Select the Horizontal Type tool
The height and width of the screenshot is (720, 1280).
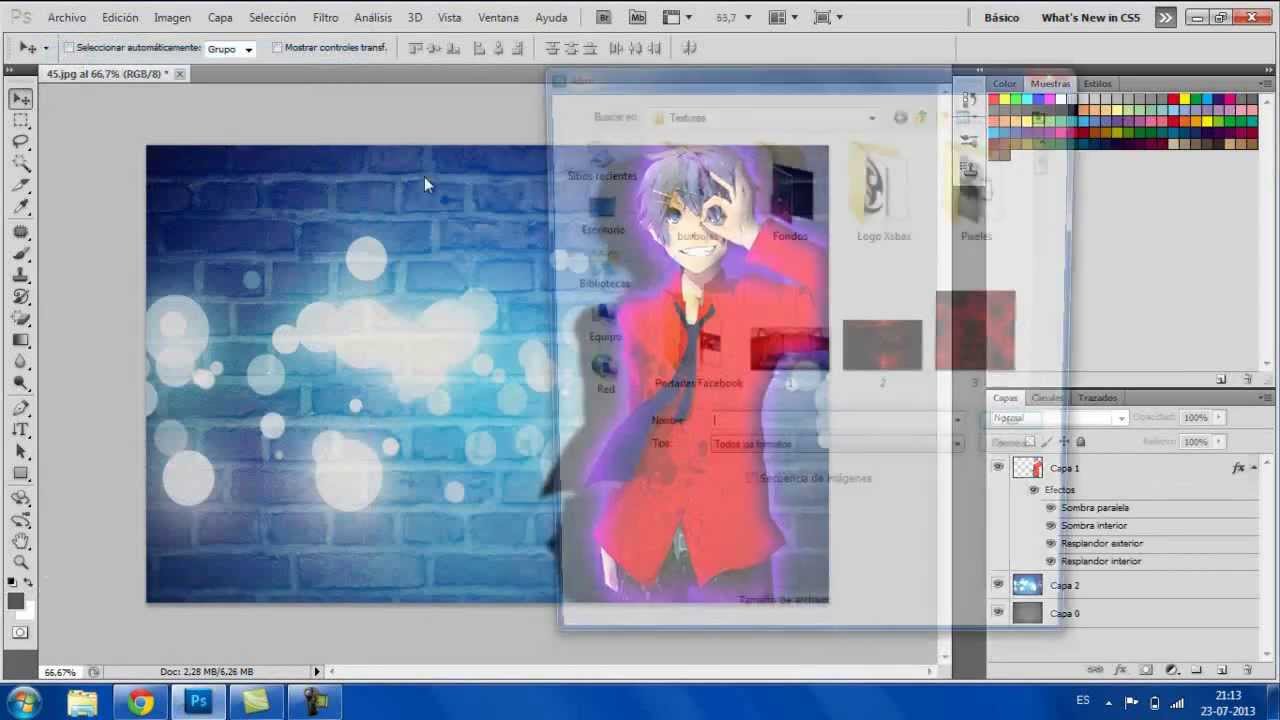[x=21, y=430]
